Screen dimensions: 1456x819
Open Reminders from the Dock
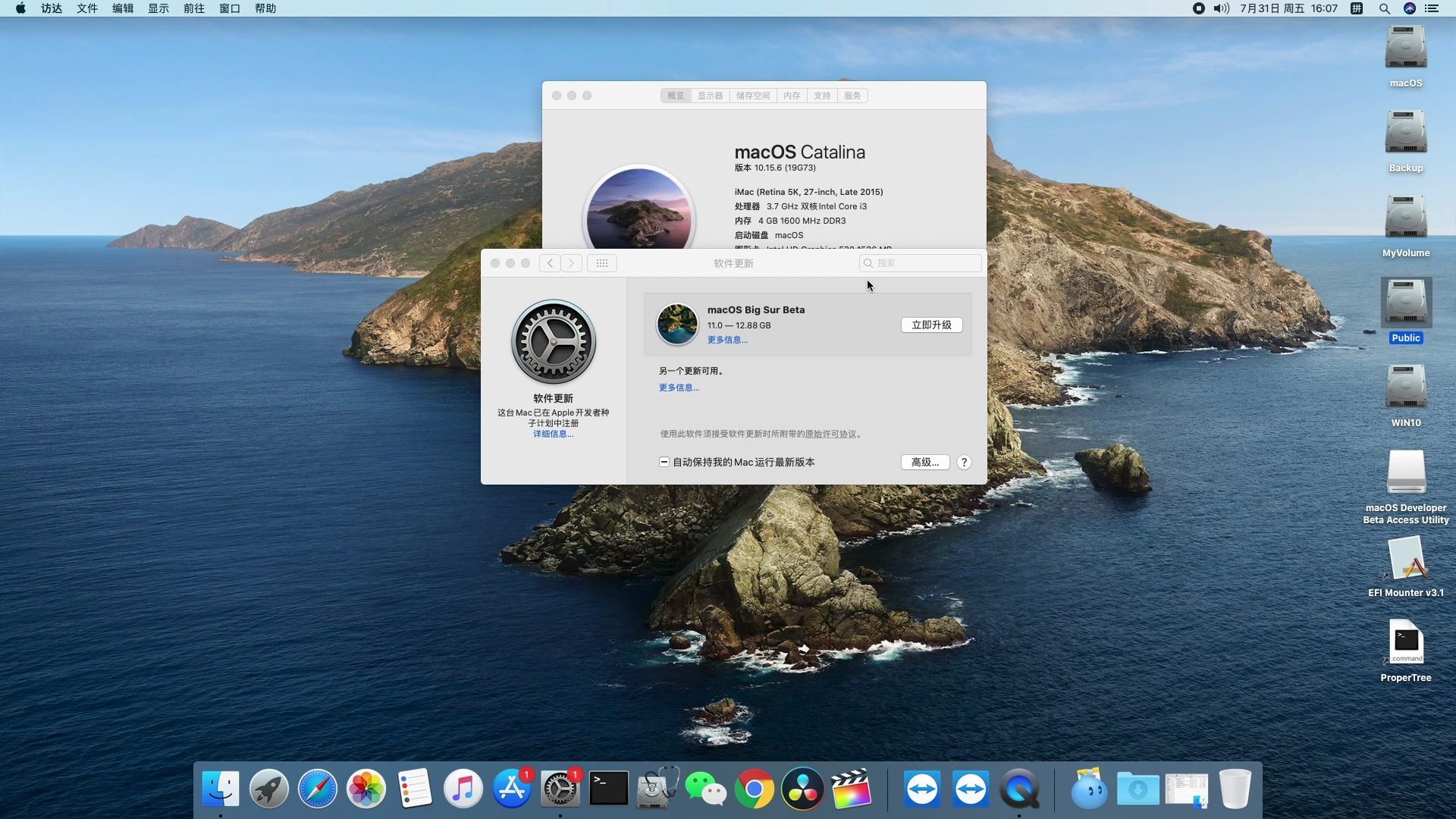[415, 789]
